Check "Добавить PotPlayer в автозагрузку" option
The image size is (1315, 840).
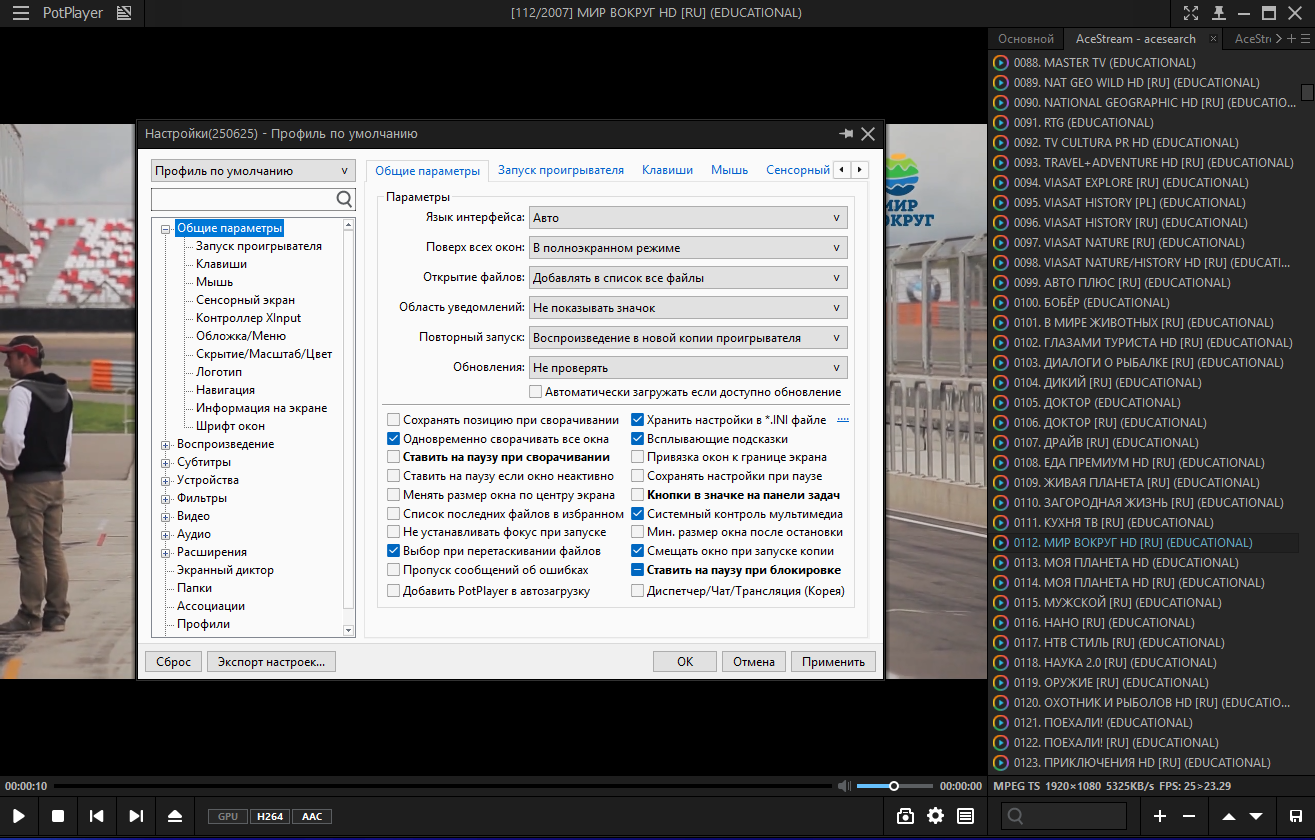(x=394, y=591)
